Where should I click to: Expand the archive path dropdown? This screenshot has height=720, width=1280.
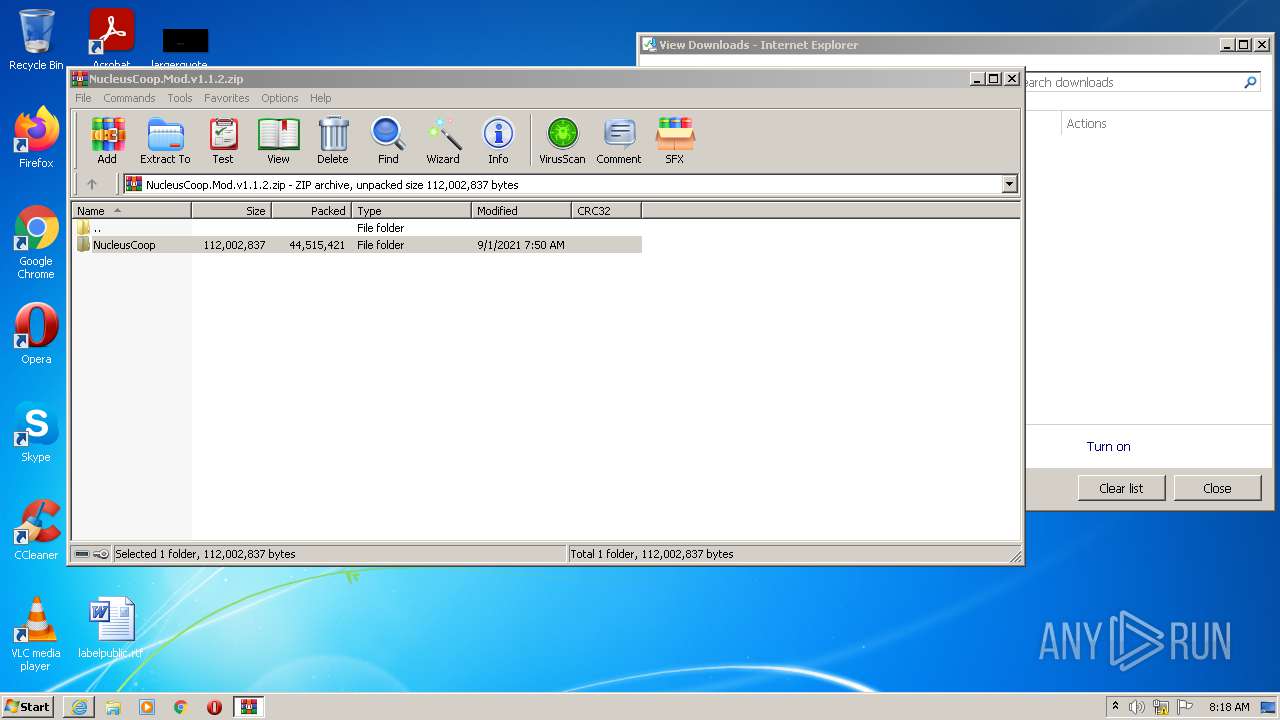(1009, 184)
